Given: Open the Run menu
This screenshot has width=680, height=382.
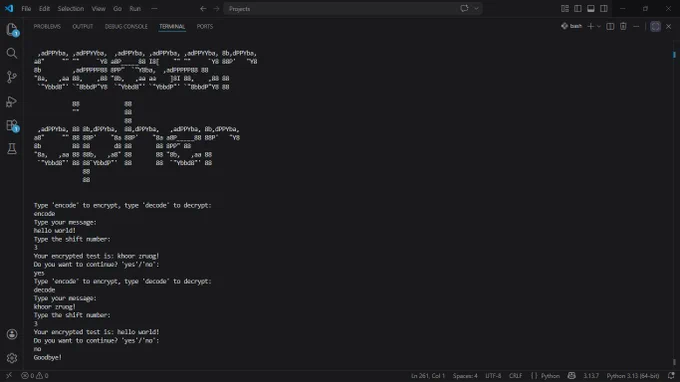Looking at the screenshot, I should click(x=135, y=9).
